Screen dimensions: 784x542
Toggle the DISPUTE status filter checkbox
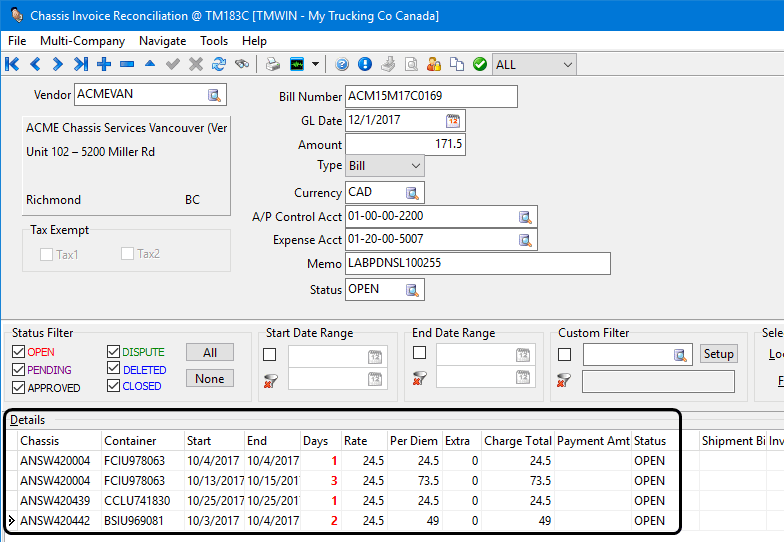(114, 352)
